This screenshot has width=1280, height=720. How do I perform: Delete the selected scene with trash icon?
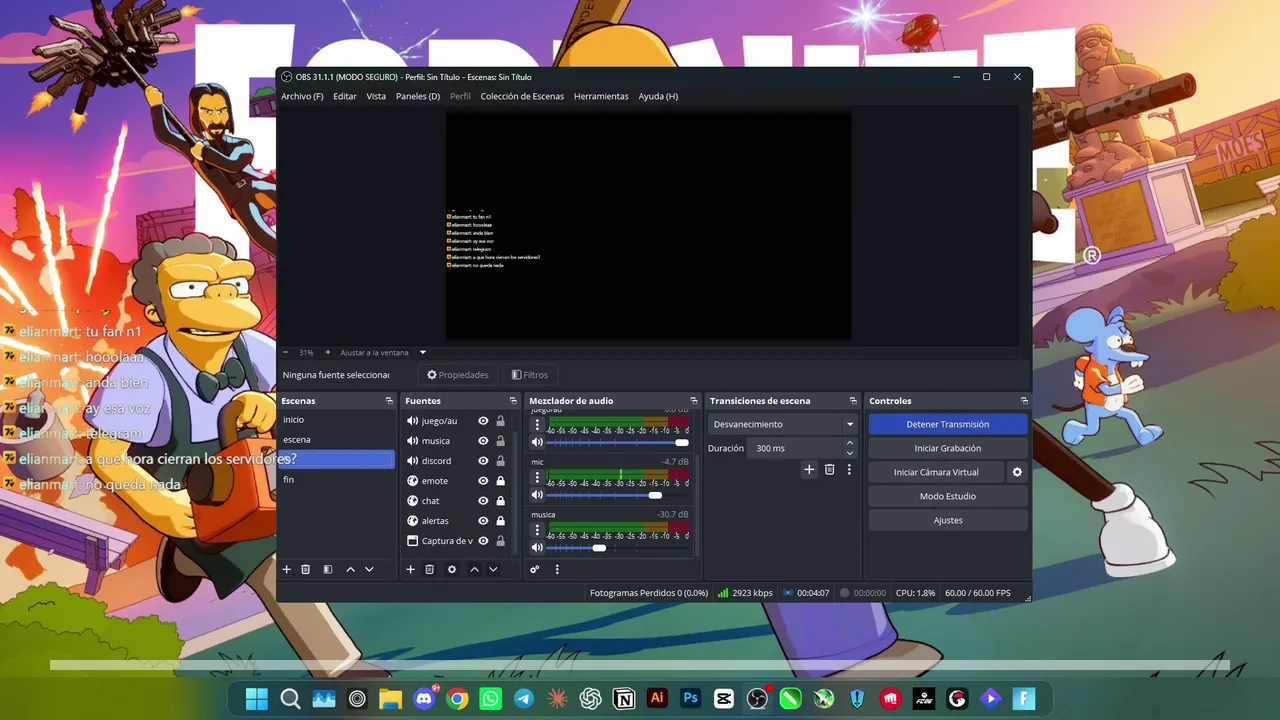(306, 569)
